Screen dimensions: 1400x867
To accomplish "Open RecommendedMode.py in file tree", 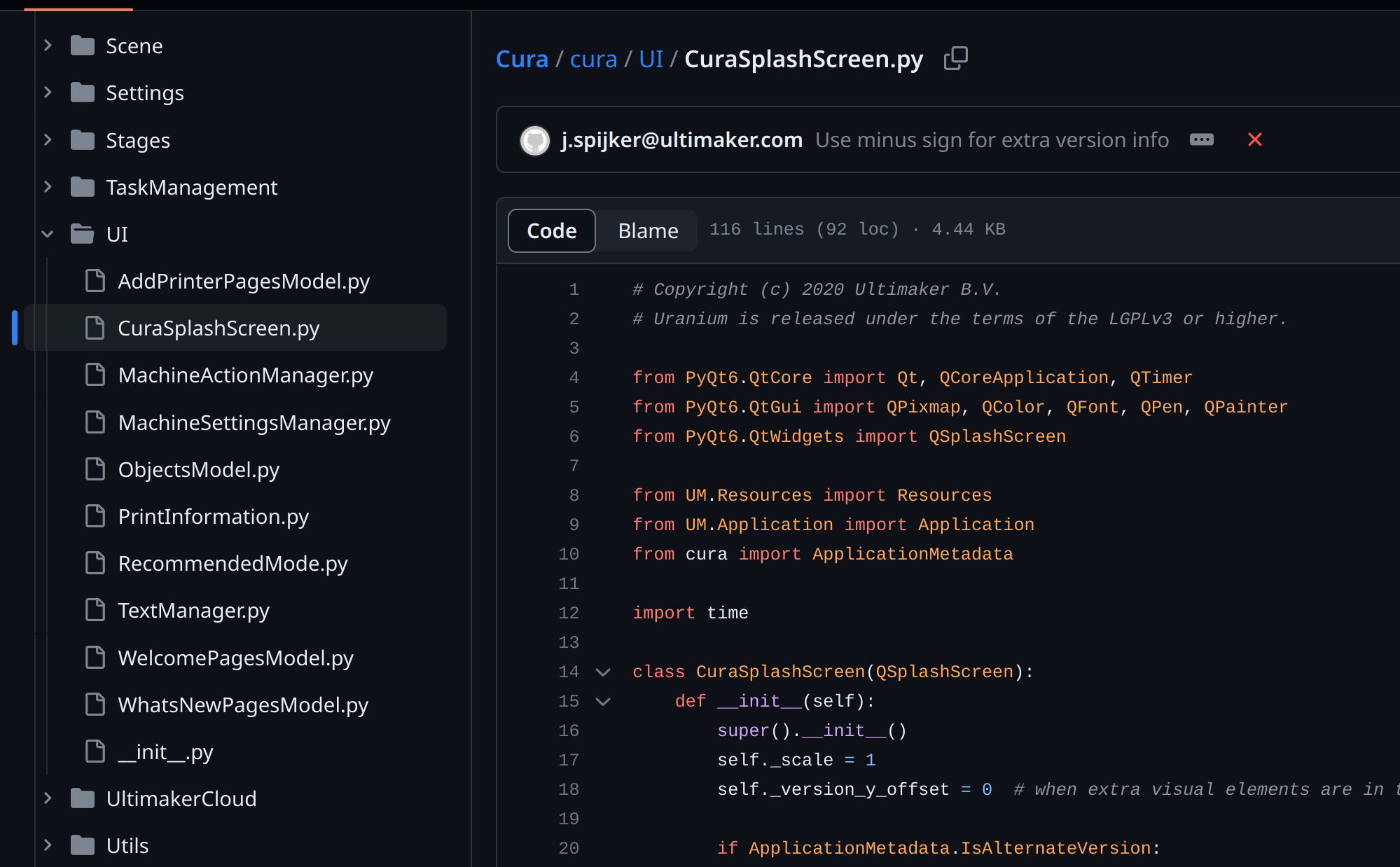I will (x=233, y=563).
